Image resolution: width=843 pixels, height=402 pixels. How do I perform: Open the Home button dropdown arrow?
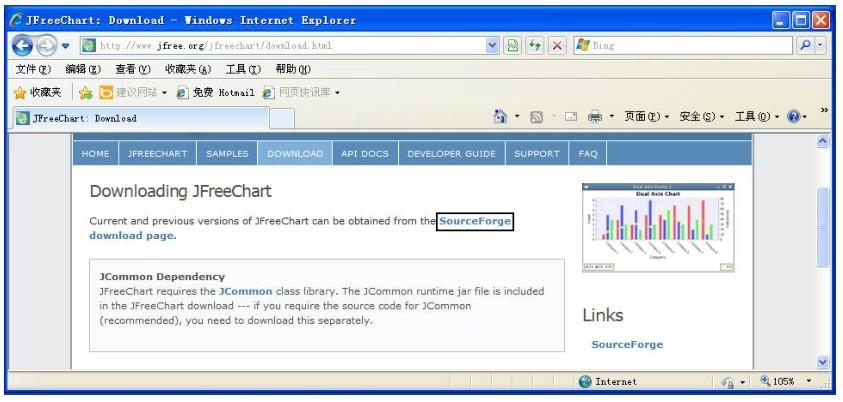coord(517,116)
